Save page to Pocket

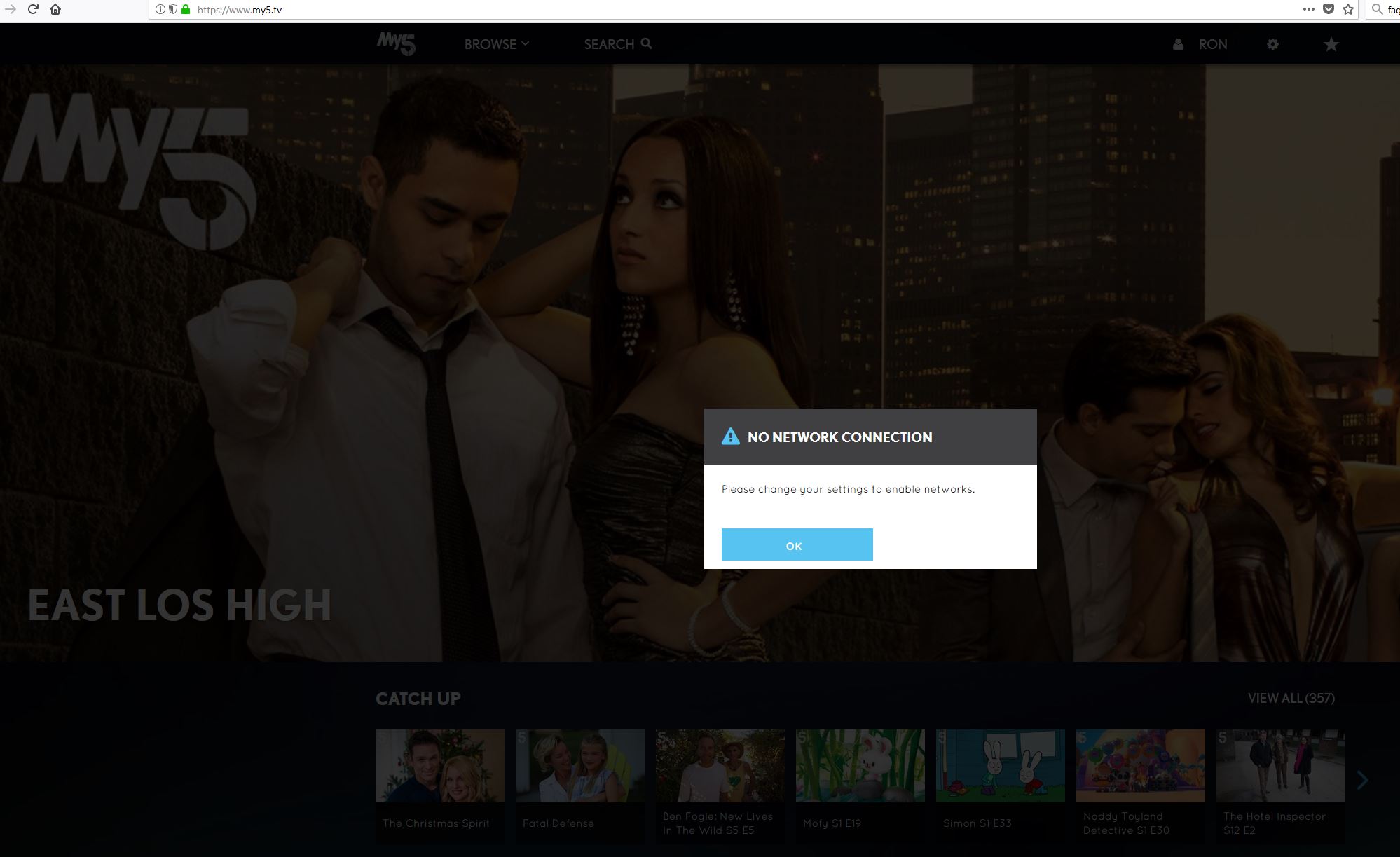coord(1329,9)
